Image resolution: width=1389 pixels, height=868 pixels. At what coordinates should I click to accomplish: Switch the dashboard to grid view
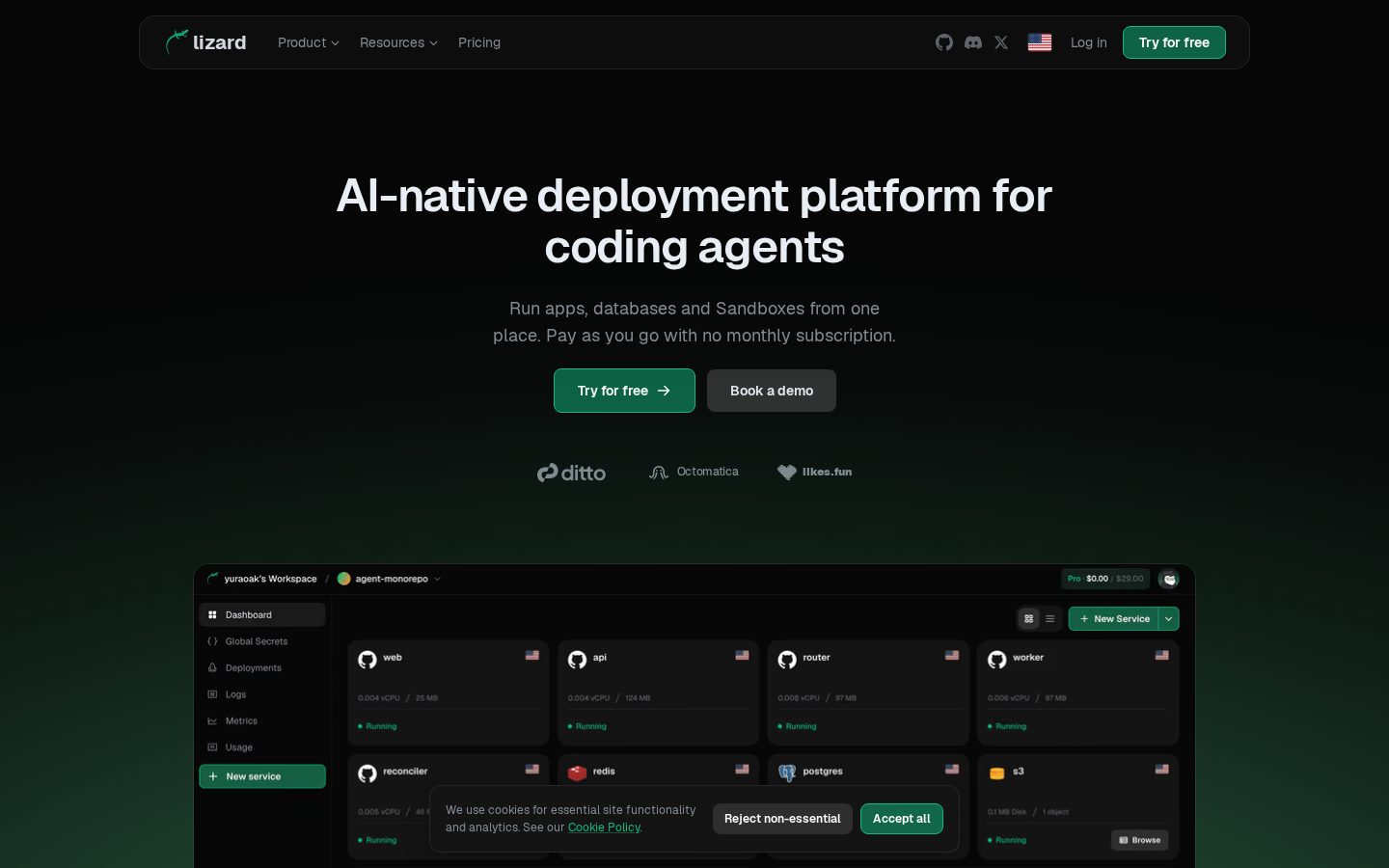pyautogui.click(x=1029, y=619)
